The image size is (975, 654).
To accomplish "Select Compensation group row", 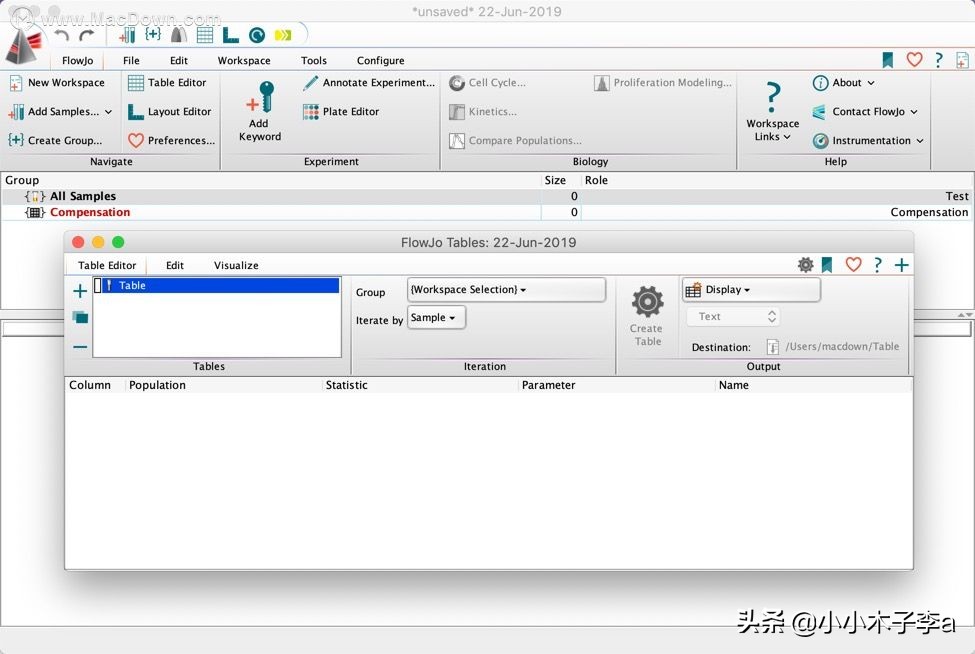I will pyautogui.click(x=485, y=213).
